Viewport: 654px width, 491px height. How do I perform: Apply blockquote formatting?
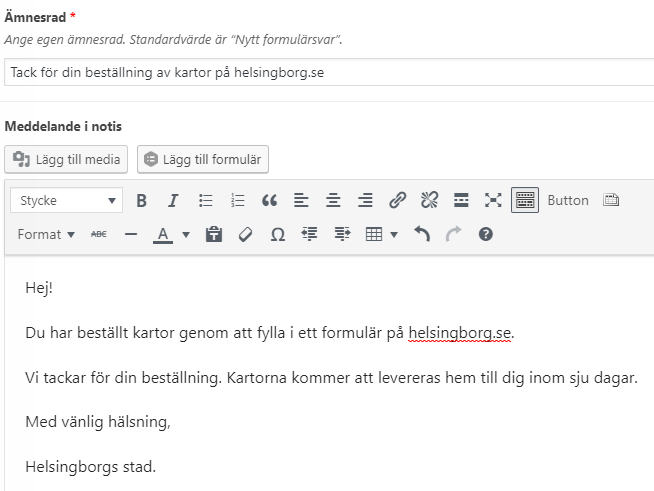point(269,201)
